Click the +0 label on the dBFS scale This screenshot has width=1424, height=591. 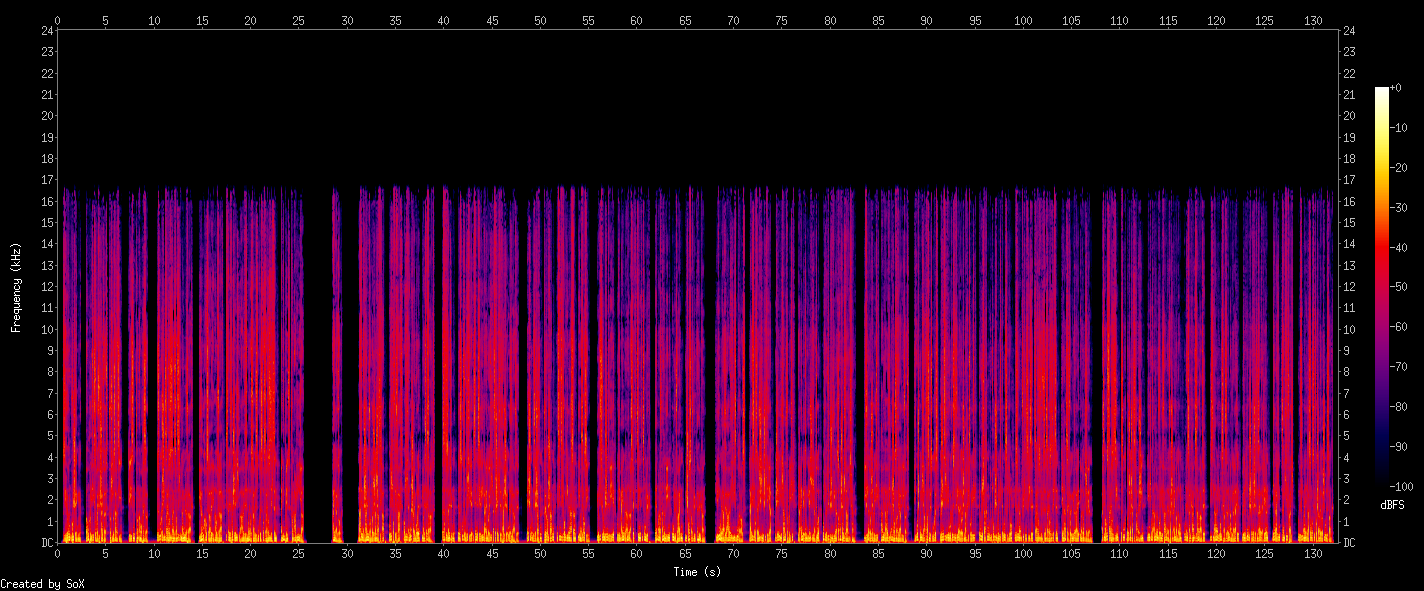(1396, 88)
